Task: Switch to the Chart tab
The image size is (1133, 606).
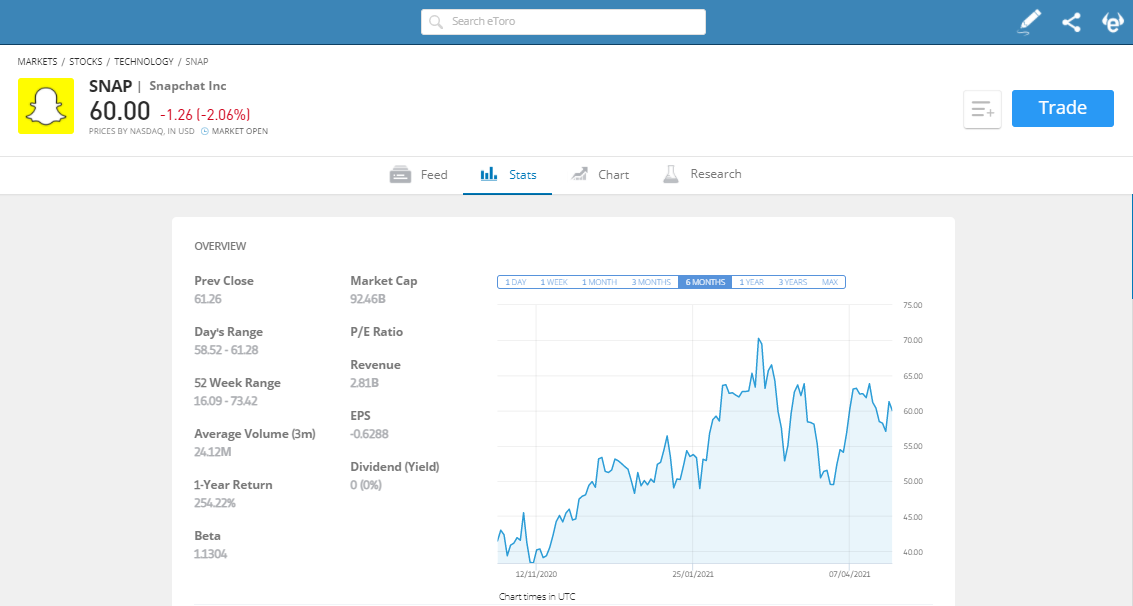Action: click(x=599, y=175)
